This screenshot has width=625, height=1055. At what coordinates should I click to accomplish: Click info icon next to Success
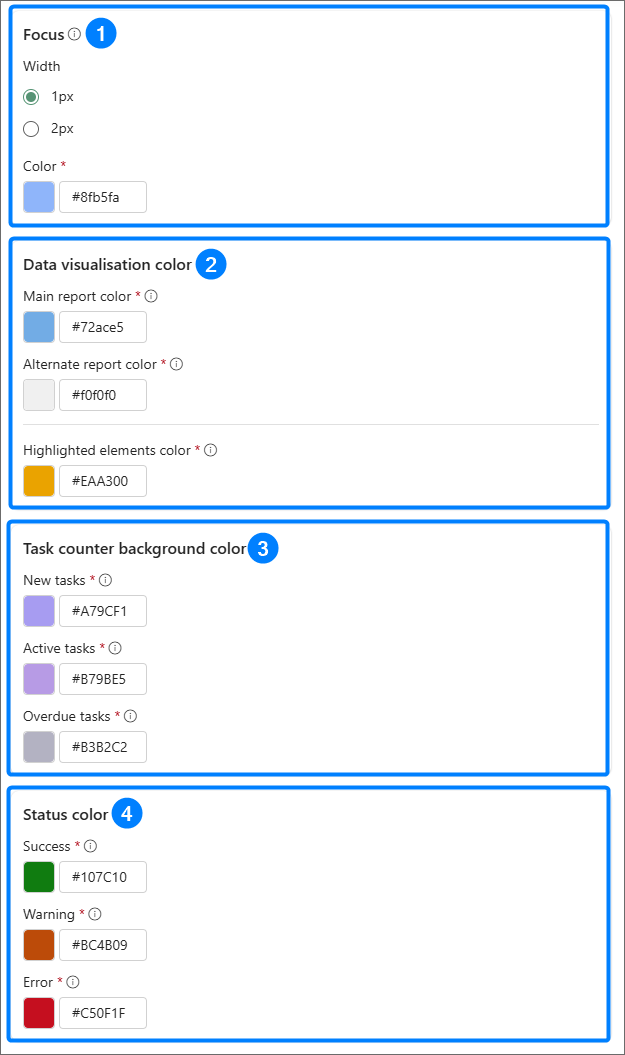pos(90,846)
